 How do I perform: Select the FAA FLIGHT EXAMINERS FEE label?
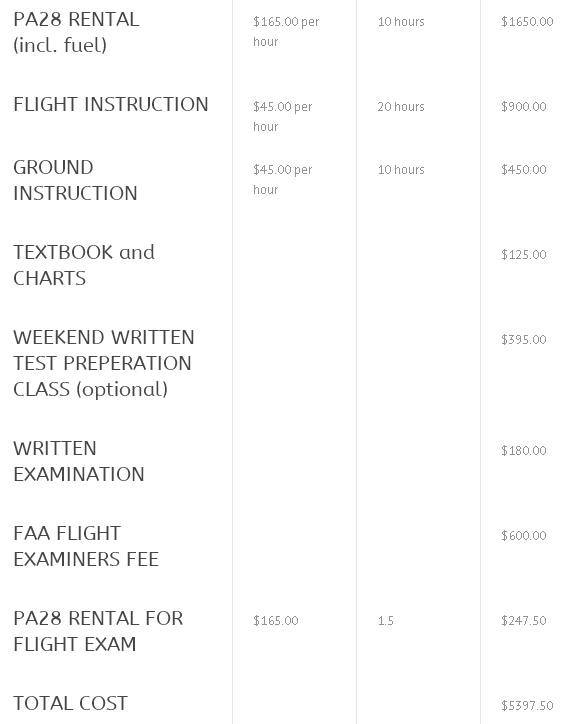pos(86,546)
